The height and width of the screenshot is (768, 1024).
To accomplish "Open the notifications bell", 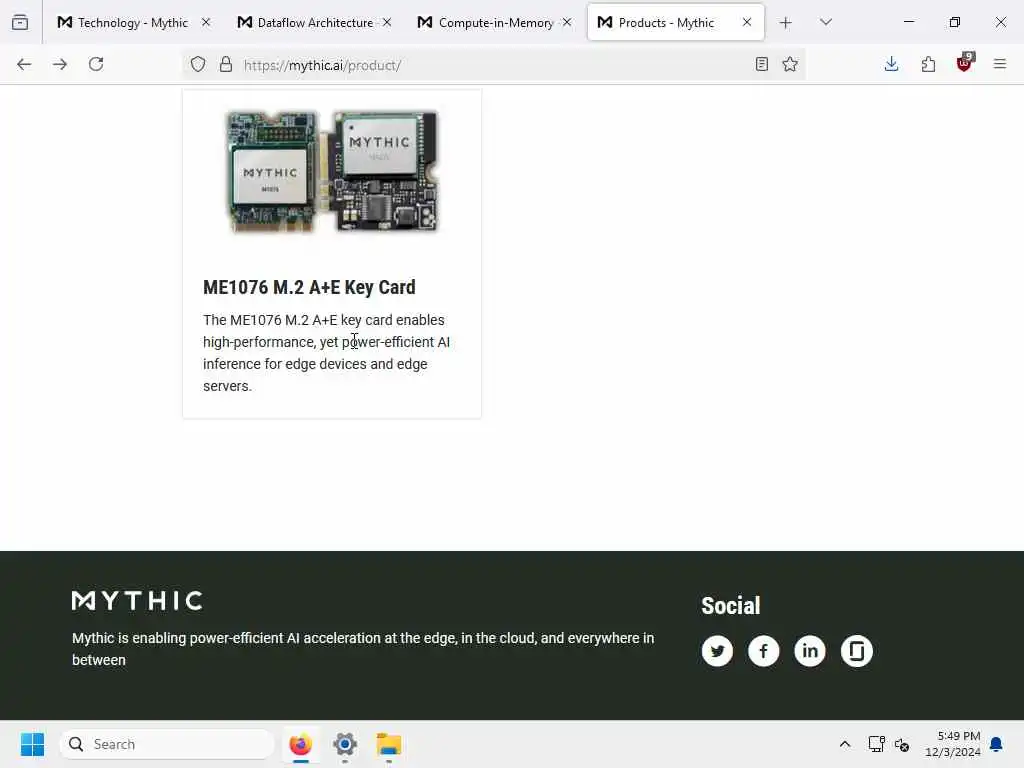I will pyautogui.click(x=997, y=744).
